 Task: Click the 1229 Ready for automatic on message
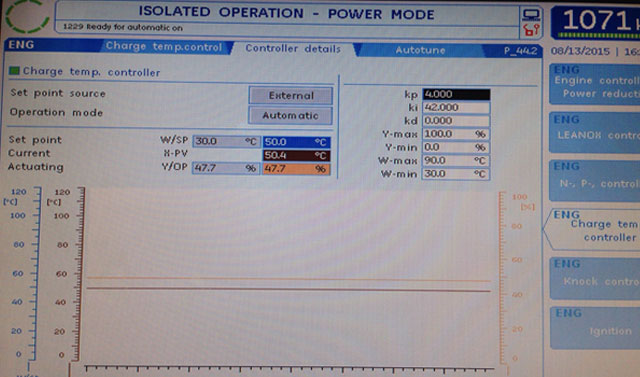123,27
